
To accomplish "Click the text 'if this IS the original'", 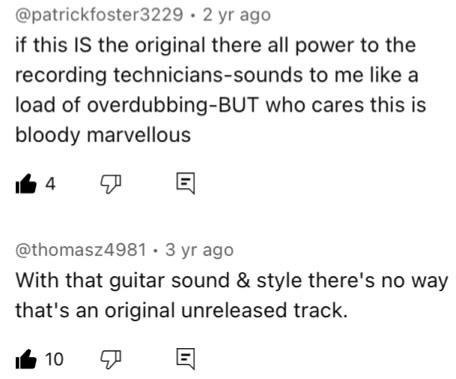I will point(110,45).
